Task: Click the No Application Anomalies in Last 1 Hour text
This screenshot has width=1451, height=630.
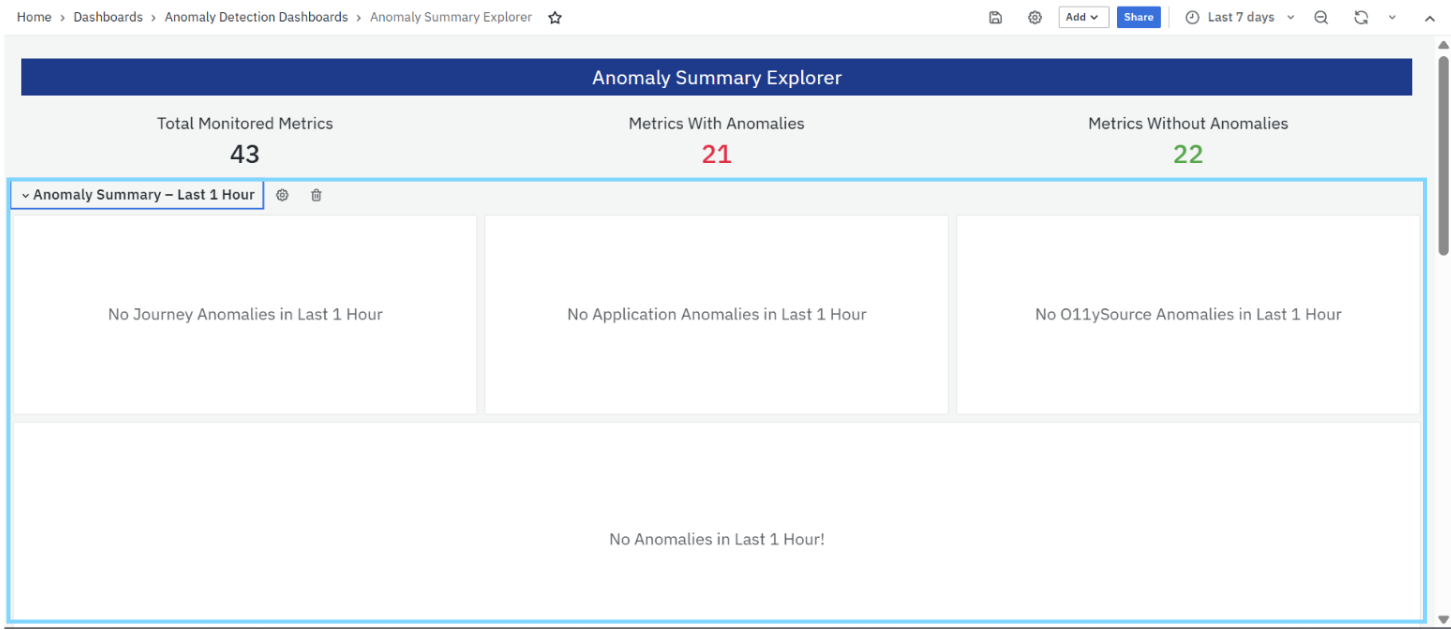Action: [716, 314]
